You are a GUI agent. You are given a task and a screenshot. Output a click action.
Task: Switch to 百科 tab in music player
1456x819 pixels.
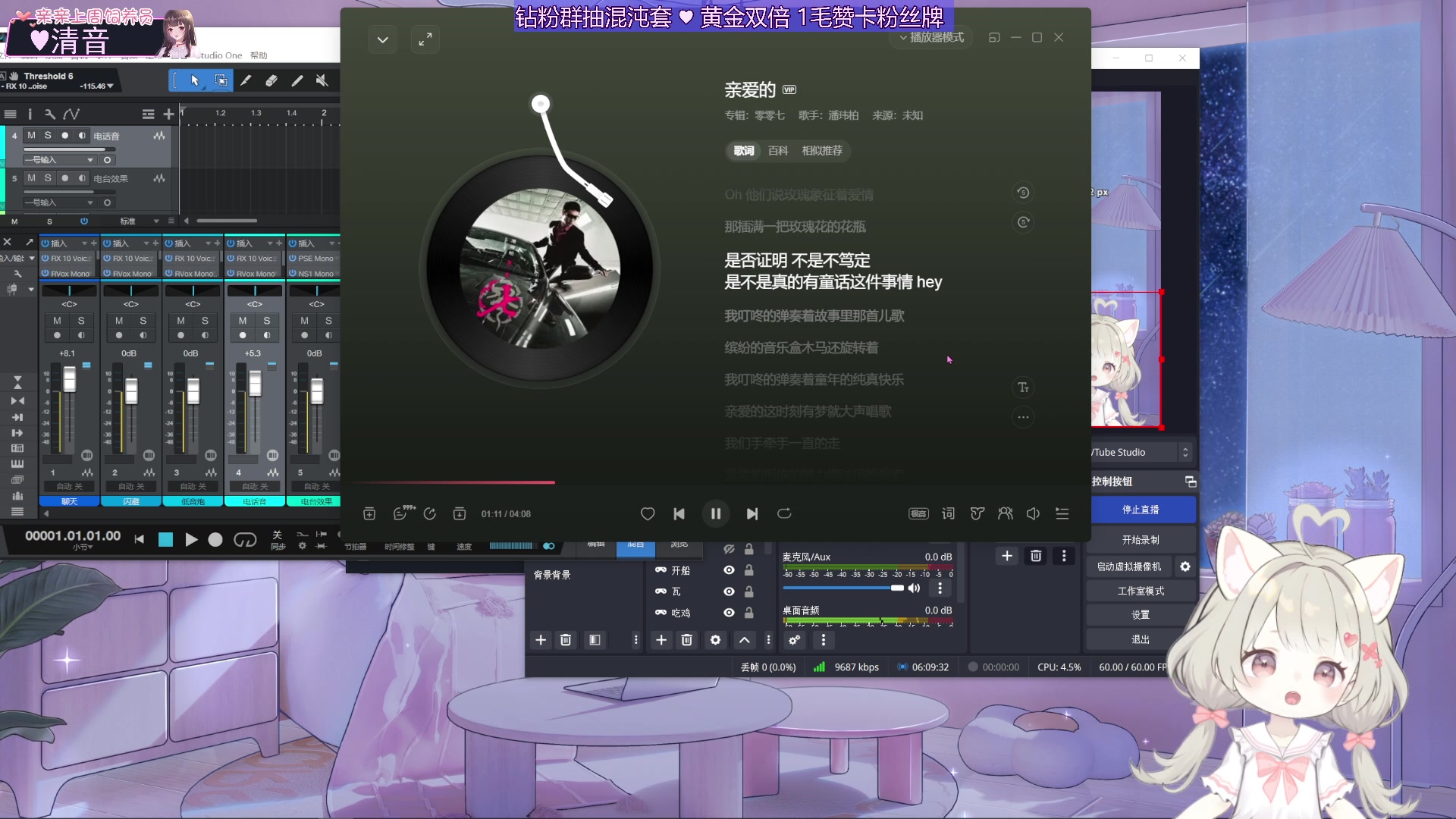pyautogui.click(x=778, y=151)
